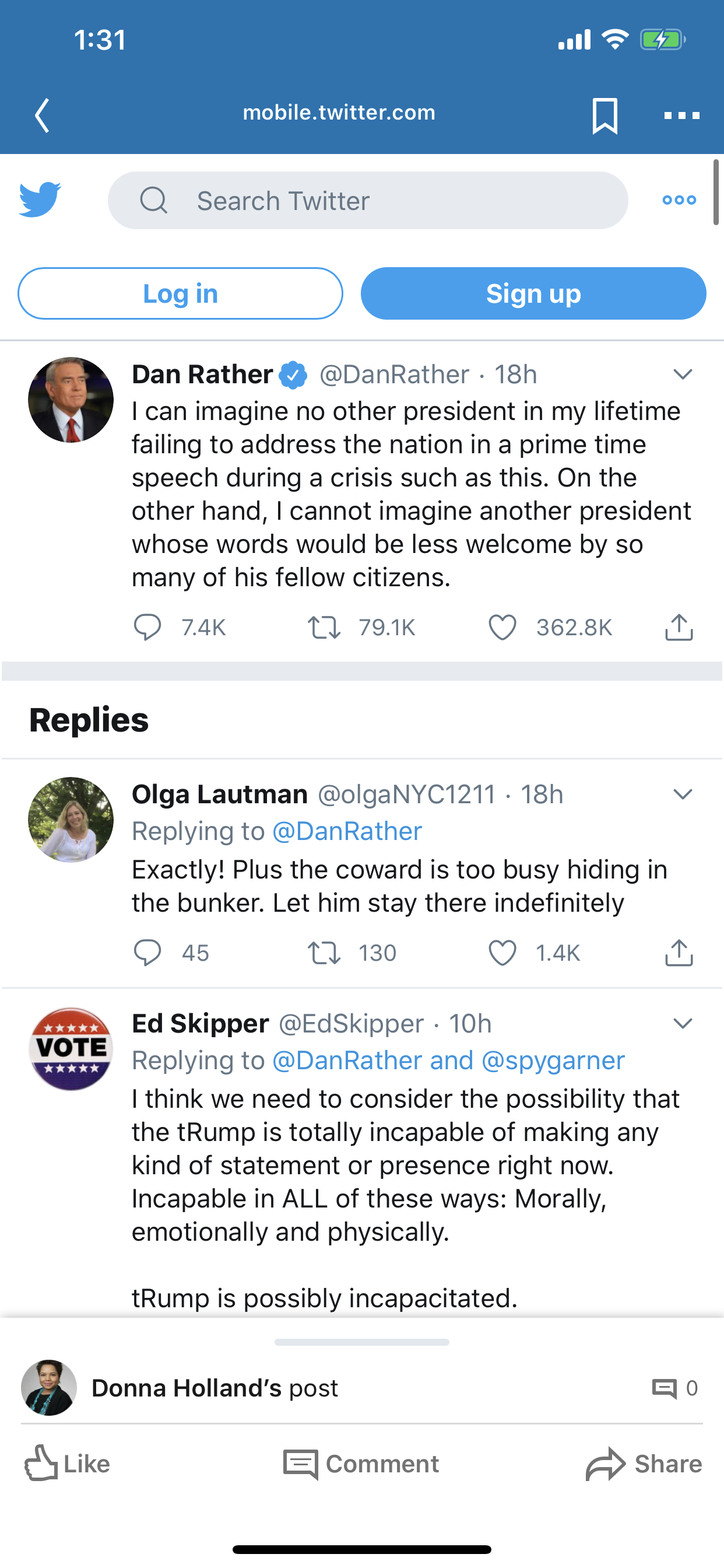The image size is (724, 1568).
Task: Tap the drag handle above Donna Holland's post
Action: (x=361, y=1342)
